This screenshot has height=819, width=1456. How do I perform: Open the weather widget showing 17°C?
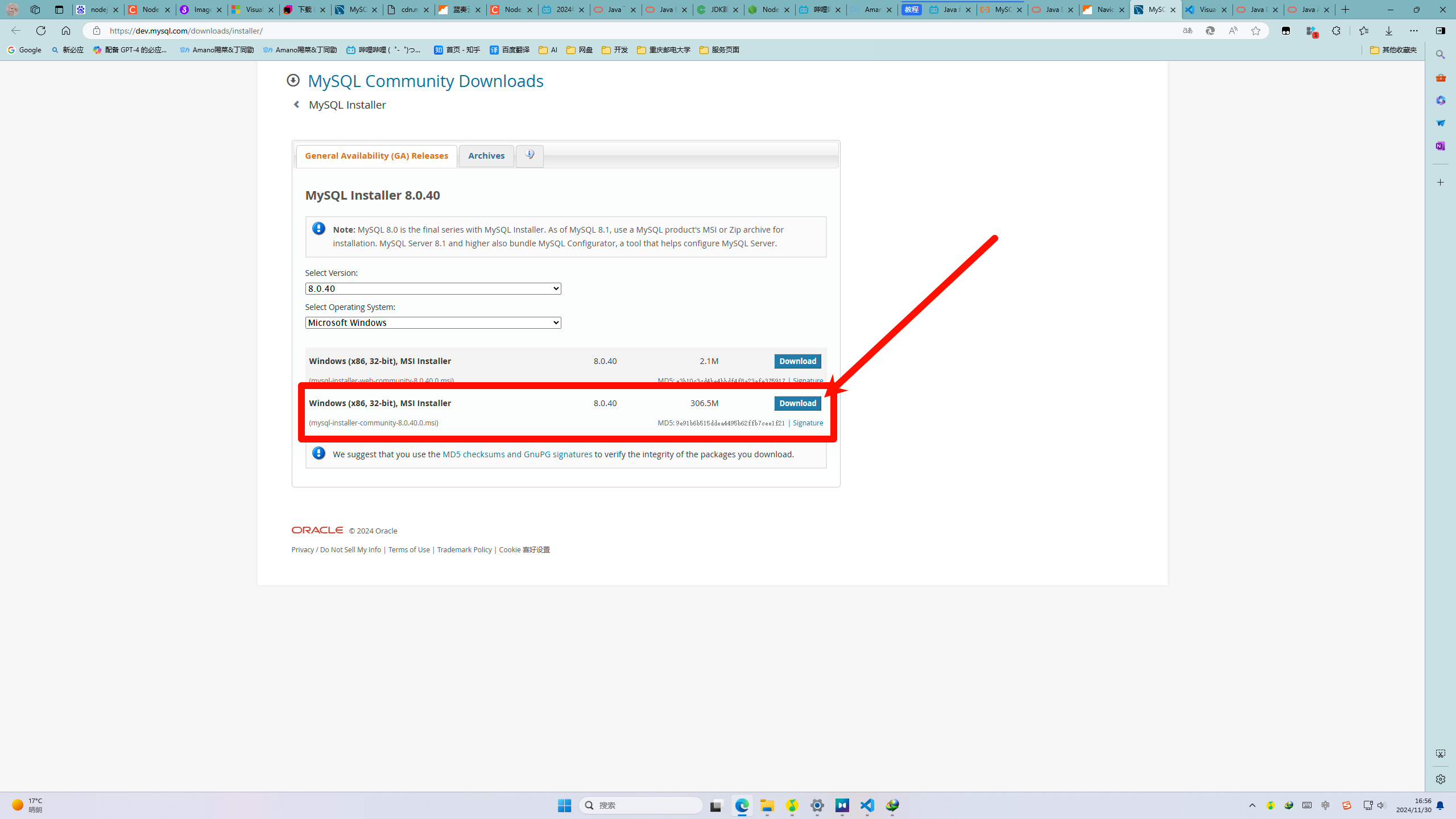[x=27, y=805]
